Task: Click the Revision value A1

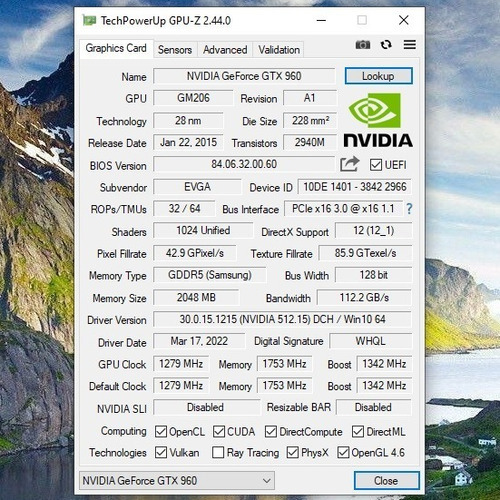Action: pos(310,98)
